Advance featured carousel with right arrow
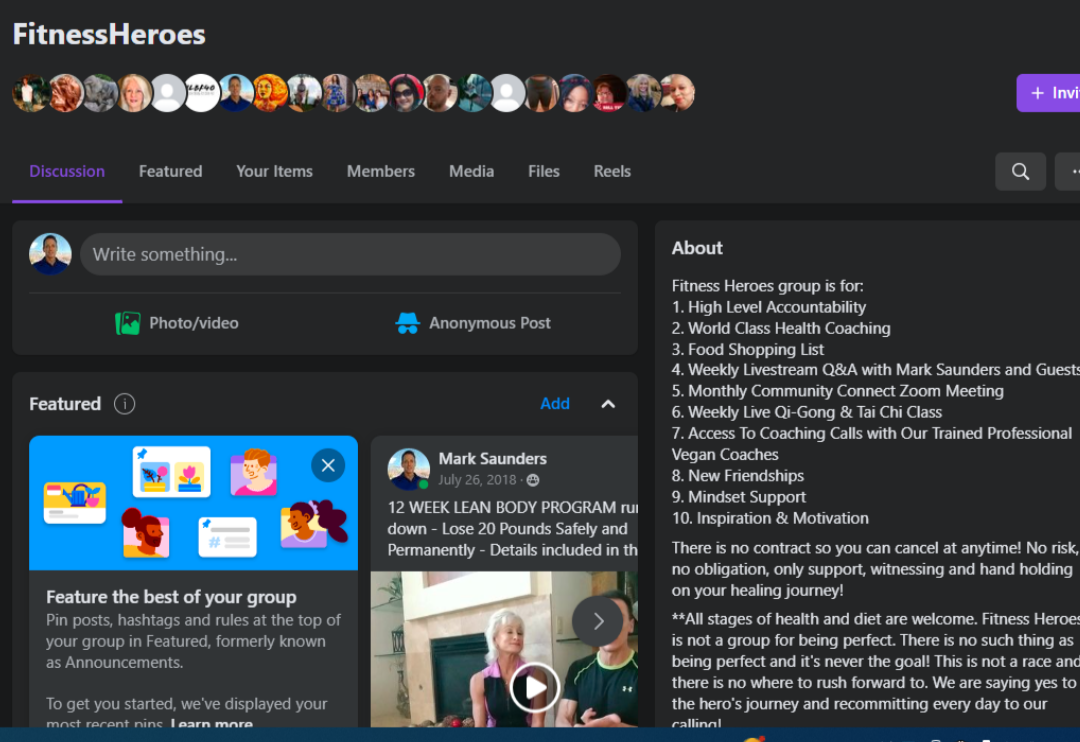Image resolution: width=1080 pixels, height=742 pixels. coord(598,621)
